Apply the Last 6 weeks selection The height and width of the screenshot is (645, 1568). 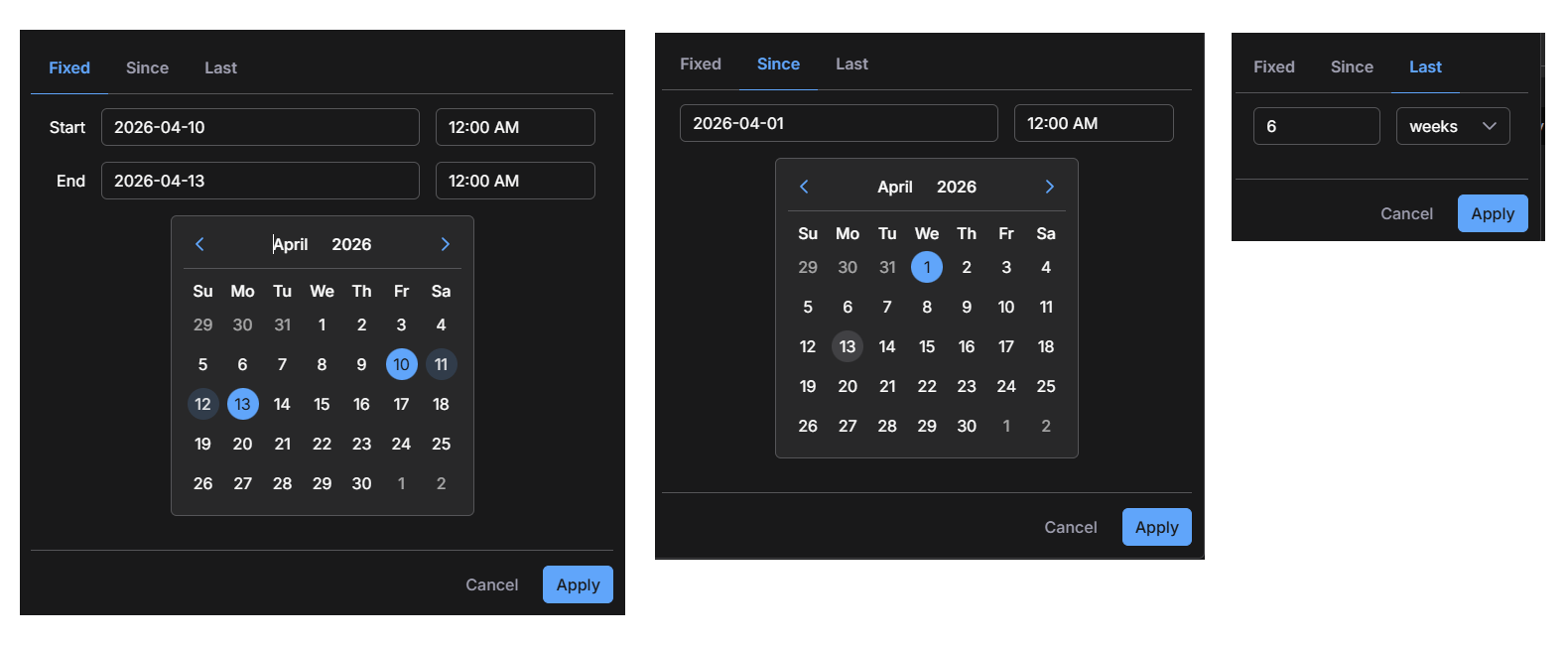pyautogui.click(x=1492, y=213)
